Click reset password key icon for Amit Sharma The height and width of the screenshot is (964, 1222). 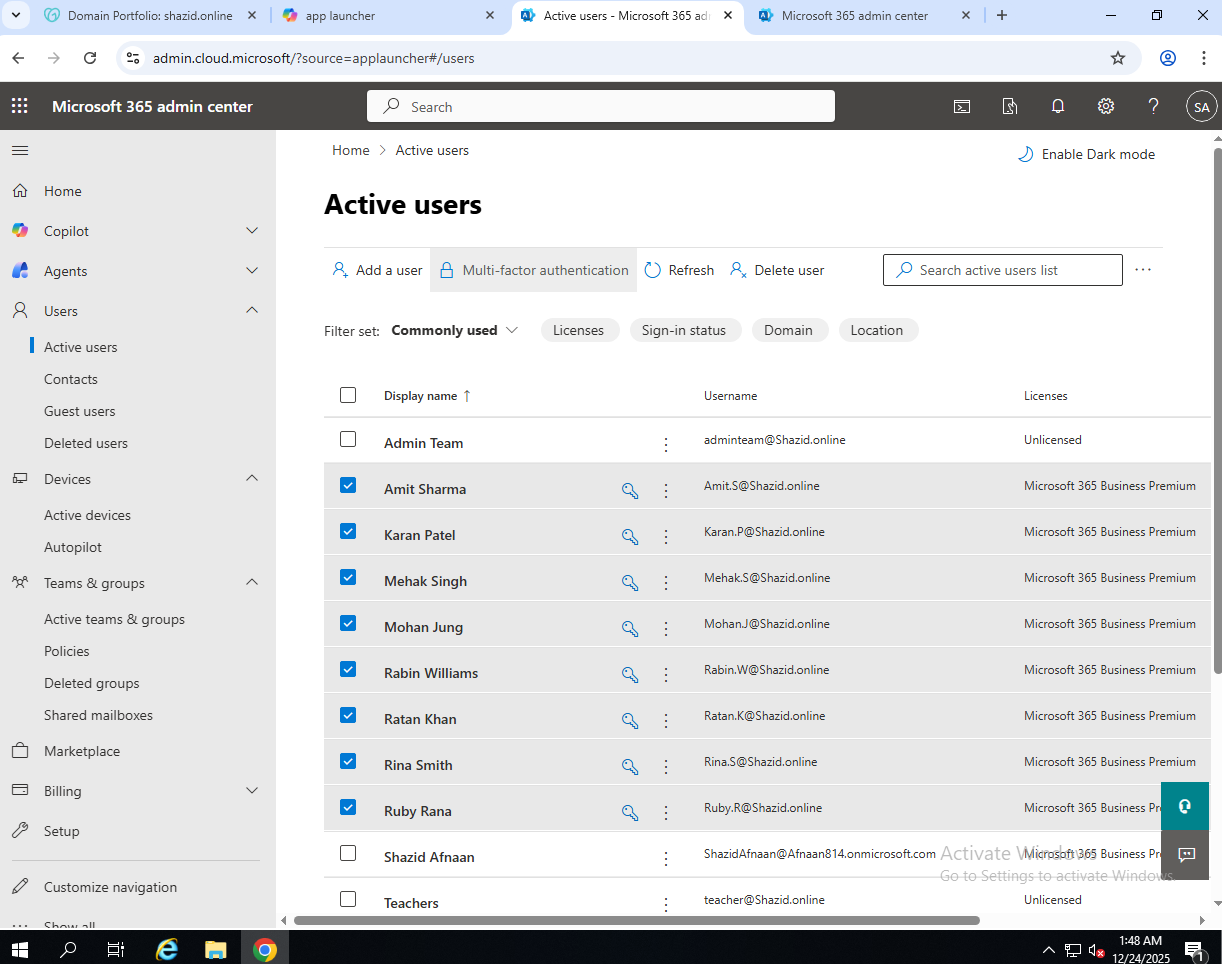coord(630,490)
